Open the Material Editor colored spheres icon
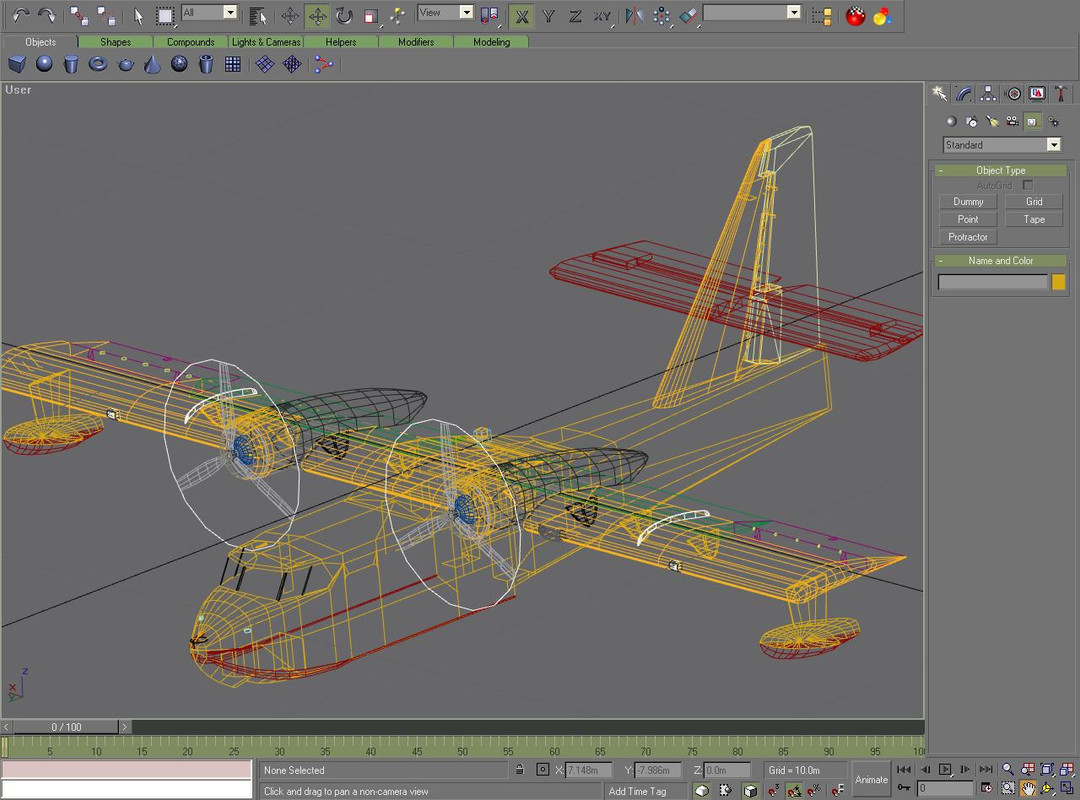Screen dimensions: 1080x800 tap(882, 15)
